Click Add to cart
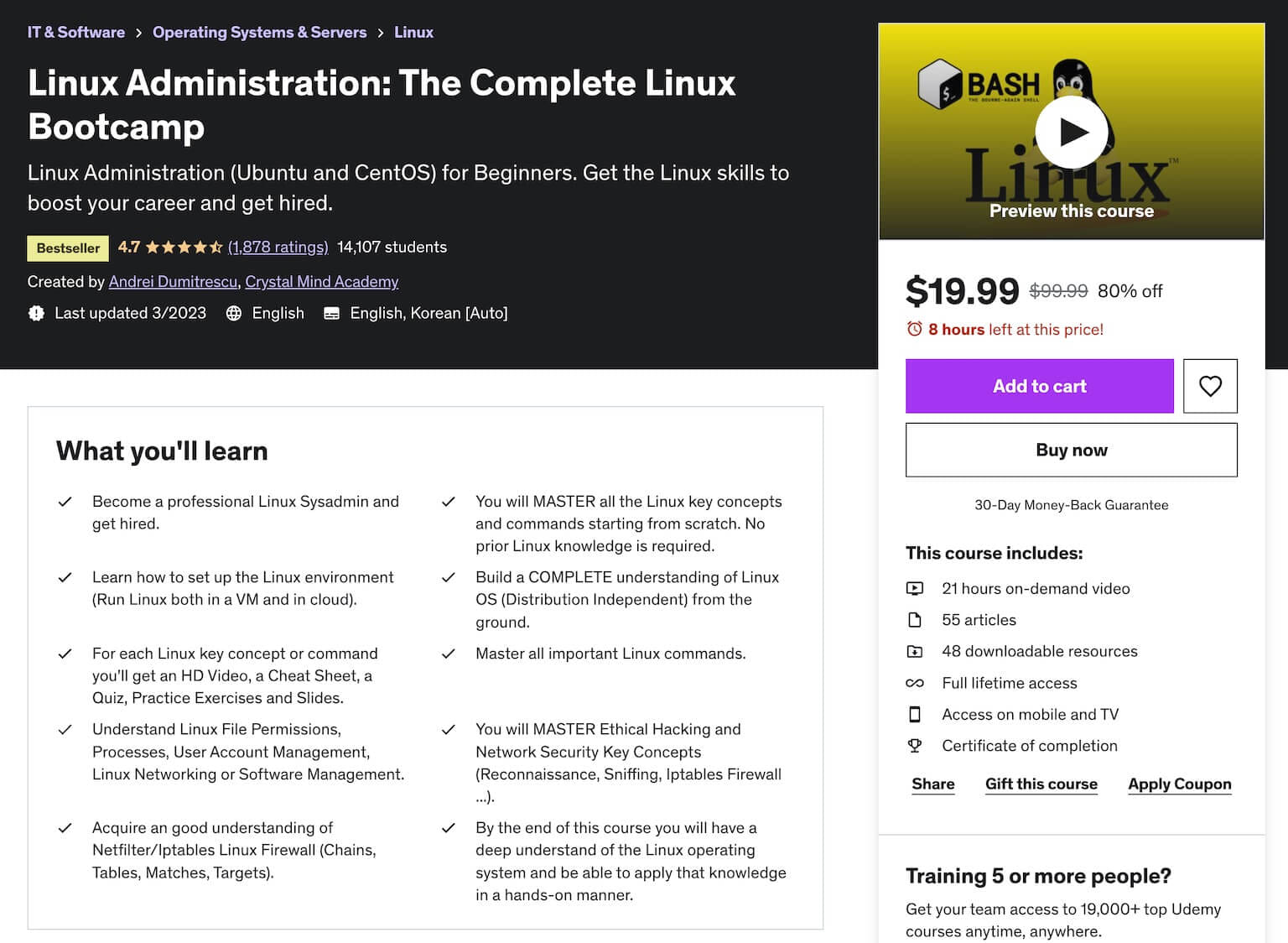This screenshot has height=943, width=1288. point(1039,386)
